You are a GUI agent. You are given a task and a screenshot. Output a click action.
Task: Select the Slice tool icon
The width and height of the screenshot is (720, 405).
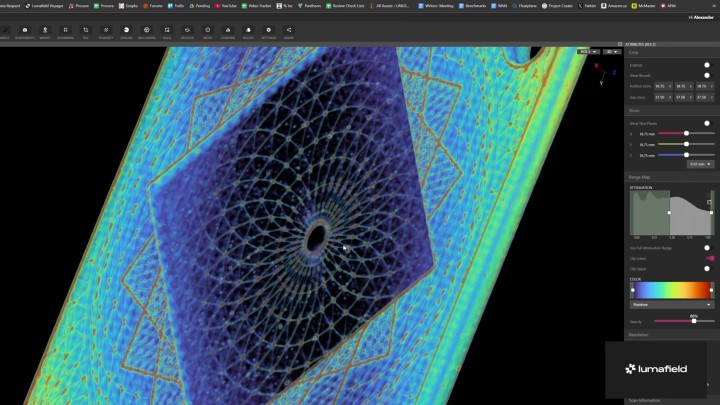[x=167, y=30]
